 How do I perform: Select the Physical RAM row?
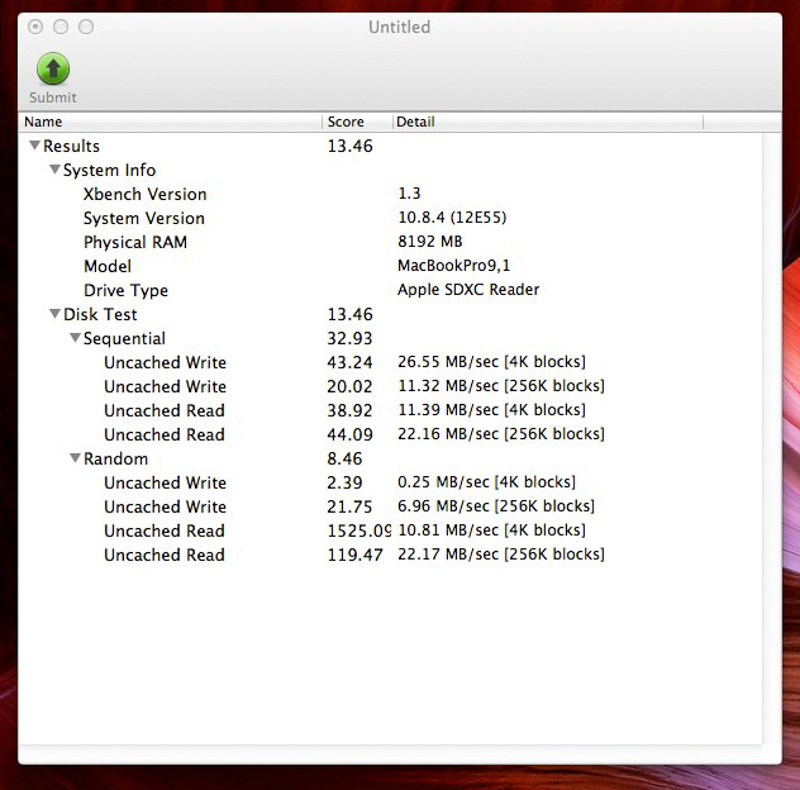pos(135,242)
